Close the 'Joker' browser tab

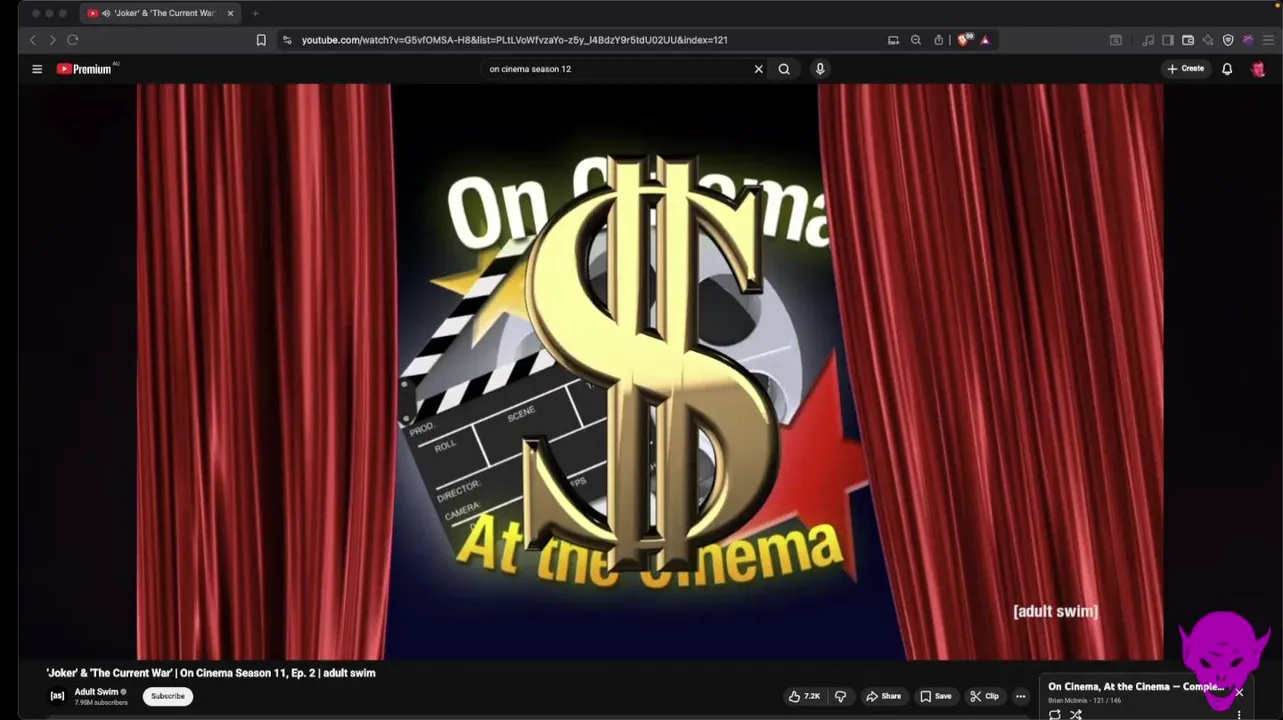click(230, 13)
